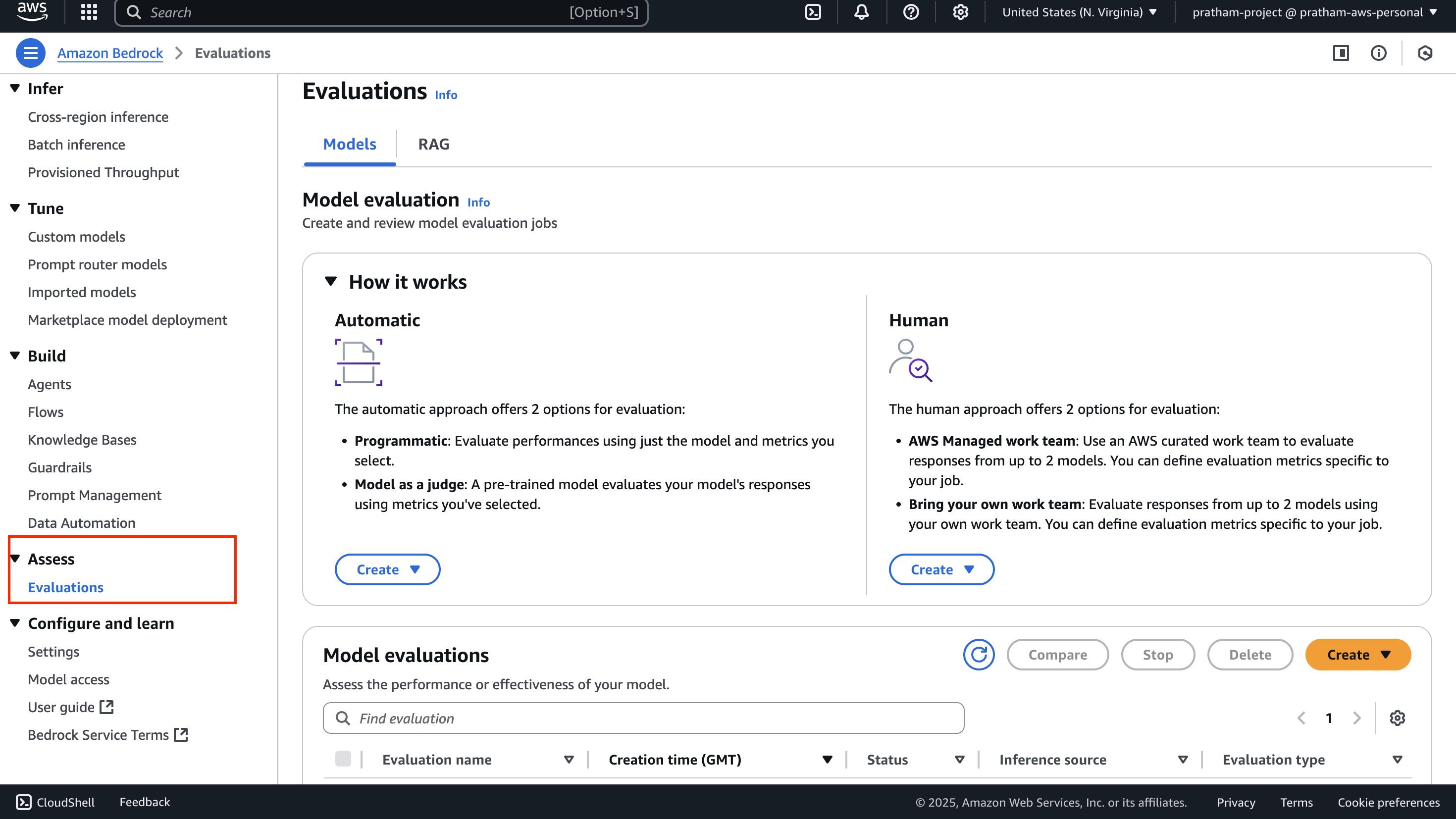Go to next page of evaluations
1456x819 pixels.
tap(1356, 718)
